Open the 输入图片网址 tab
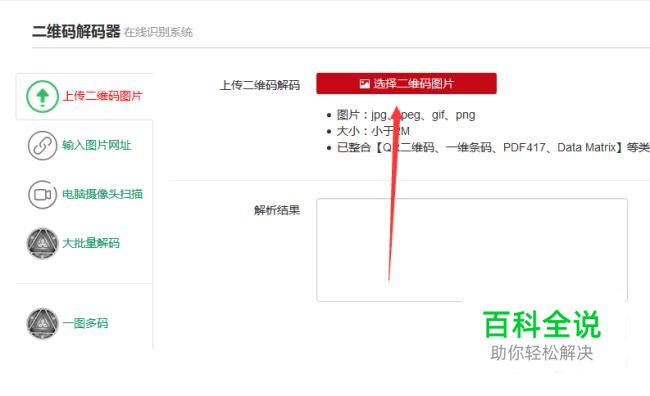 97,145
